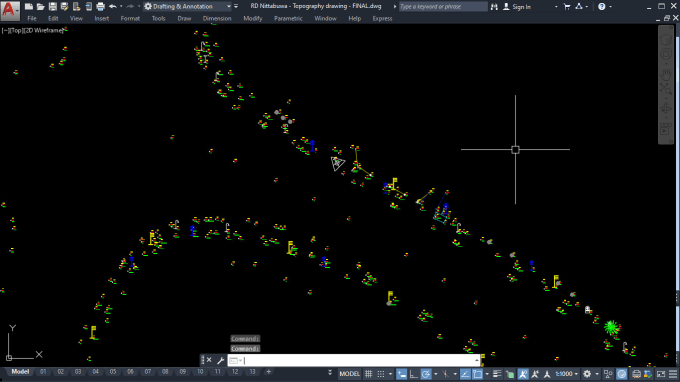Toggle the drawing Grid display
The image size is (680, 382).
point(368,374)
